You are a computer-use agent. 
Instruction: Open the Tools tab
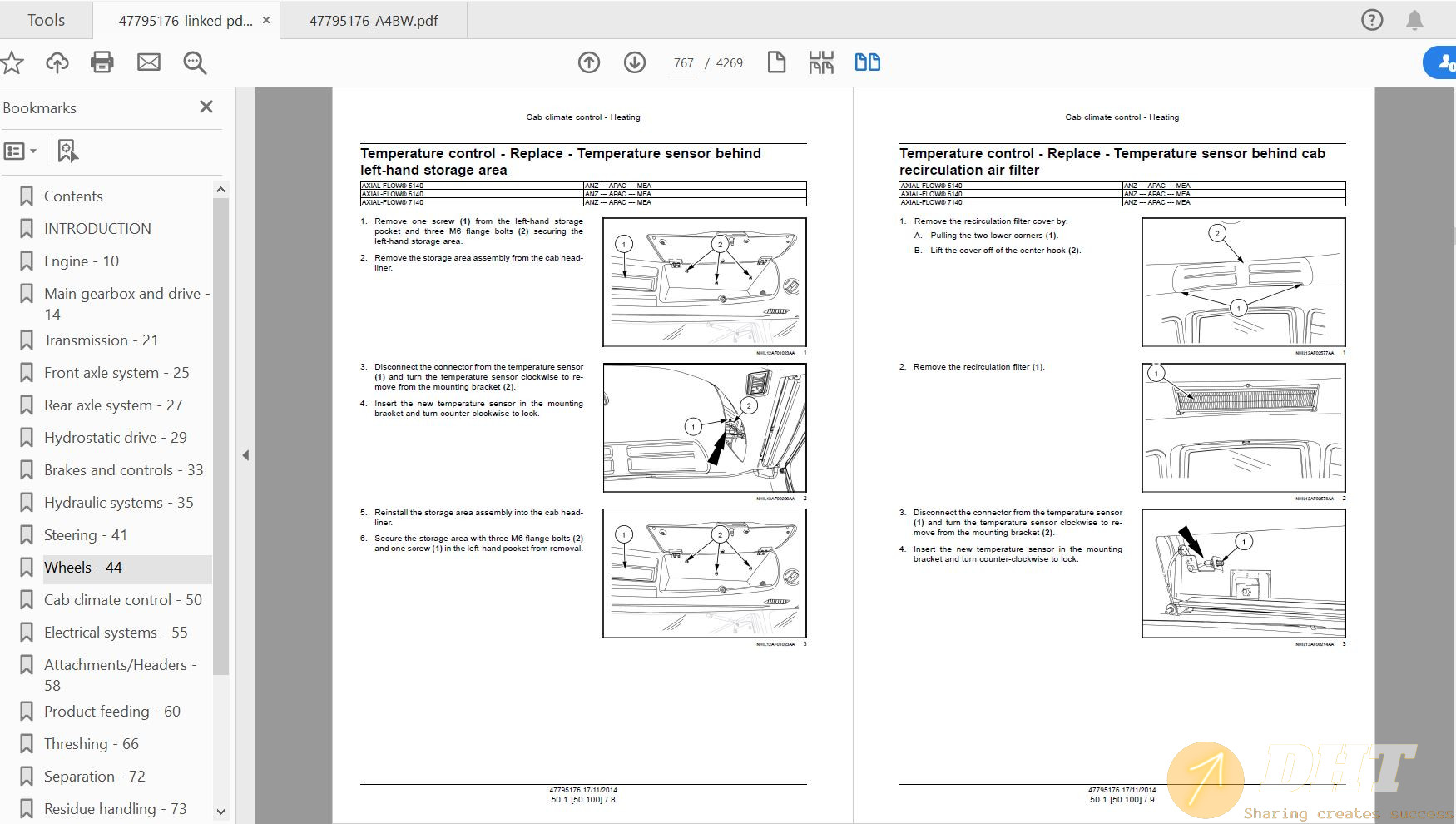click(x=46, y=20)
